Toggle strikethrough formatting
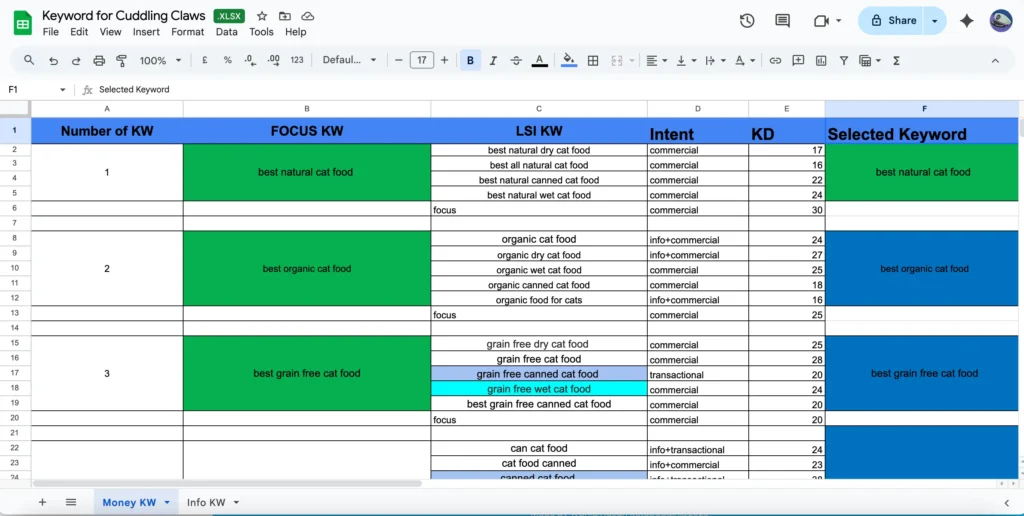Viewport: 1024px width, 516px height. pyautogui.click(x=516, y=61)
